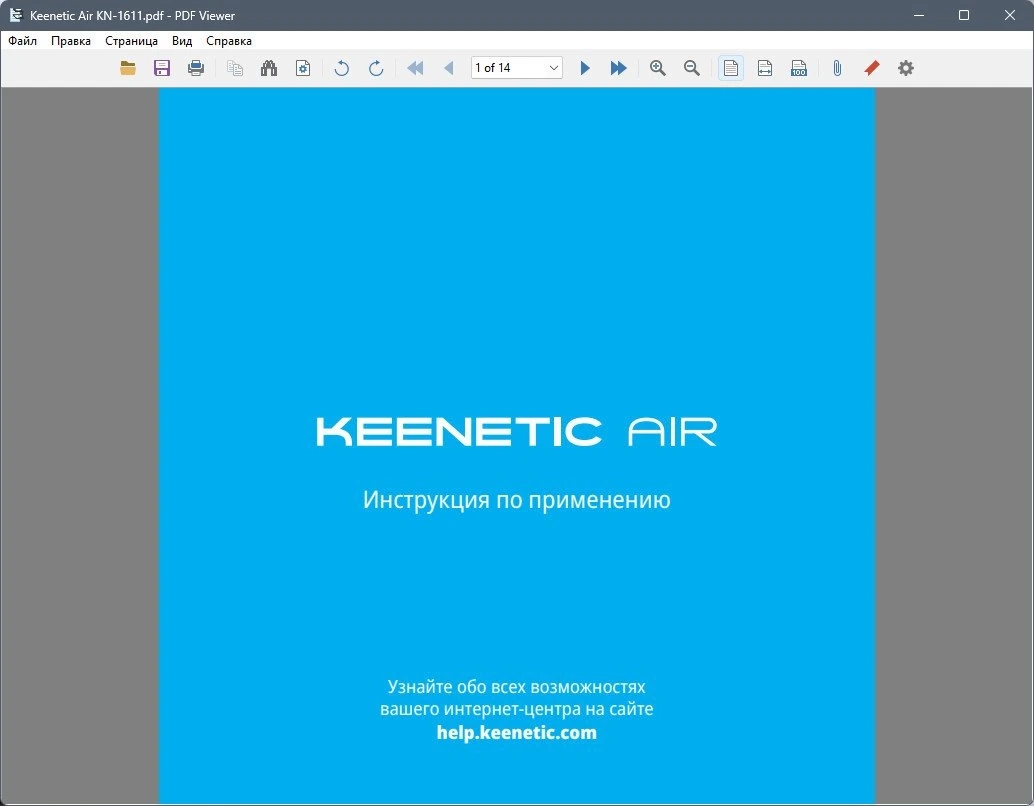Open the Правка menu
This screenshot has height=806, width=1034.
(x=71, y=41)
